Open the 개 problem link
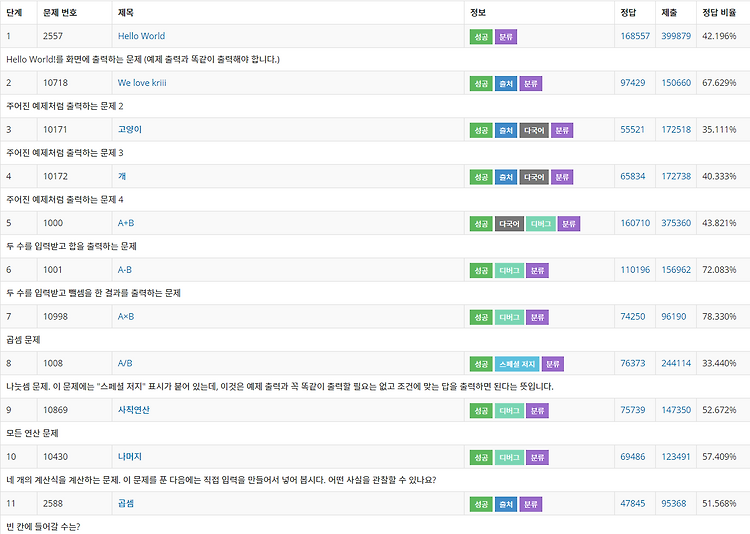 (122, 177)
